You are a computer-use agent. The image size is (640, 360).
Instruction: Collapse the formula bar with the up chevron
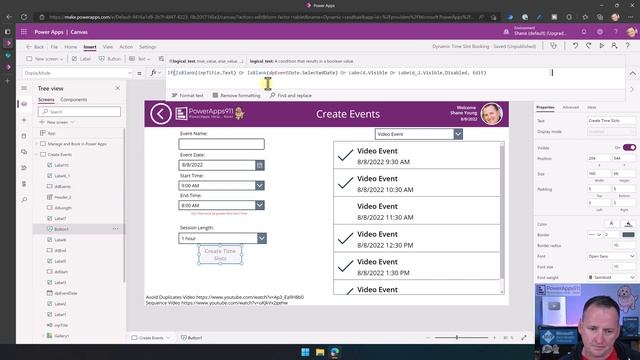tap(632, 73)
